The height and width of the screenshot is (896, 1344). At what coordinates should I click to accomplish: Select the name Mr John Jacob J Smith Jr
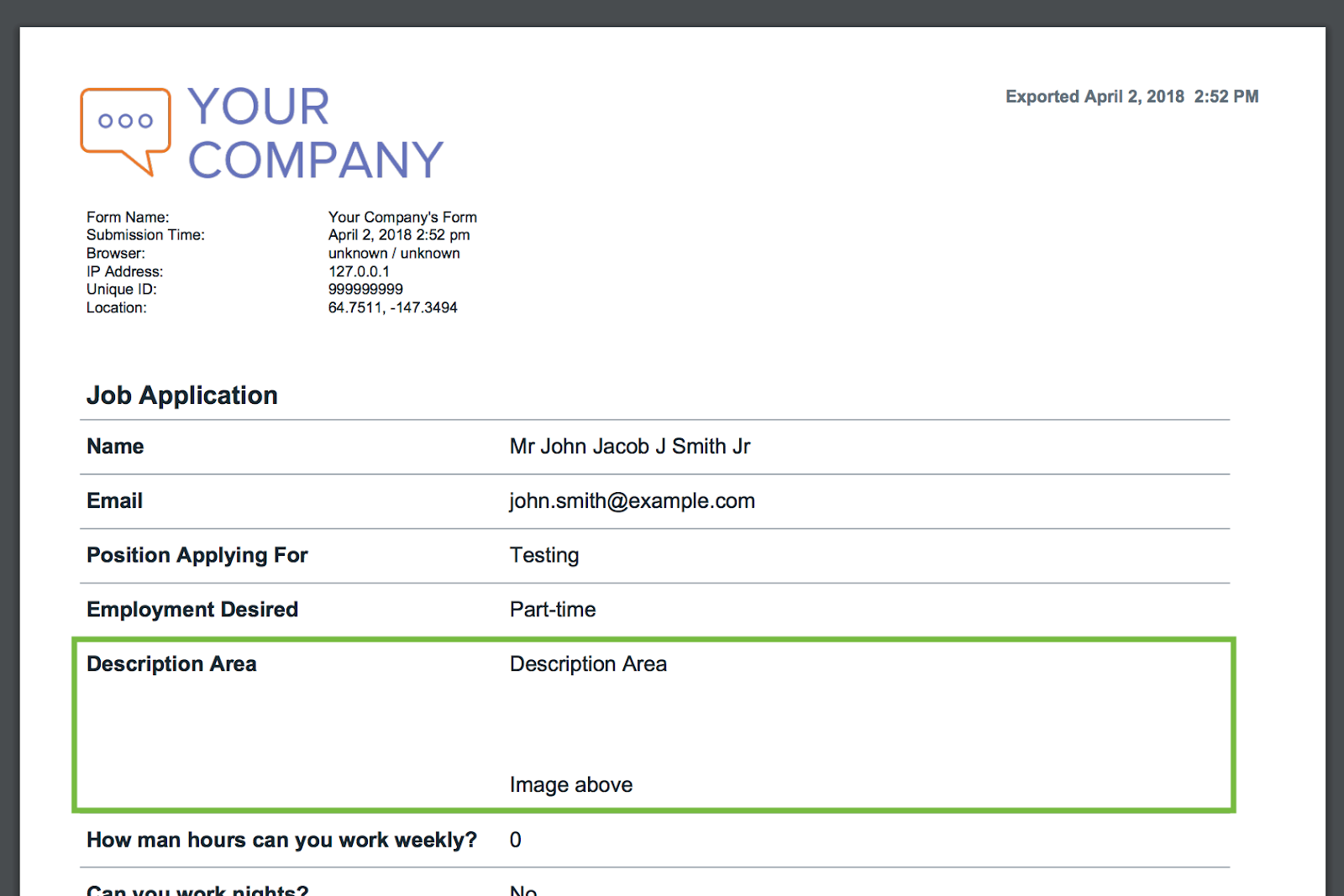pyautogui.click(x=630, y=447)
